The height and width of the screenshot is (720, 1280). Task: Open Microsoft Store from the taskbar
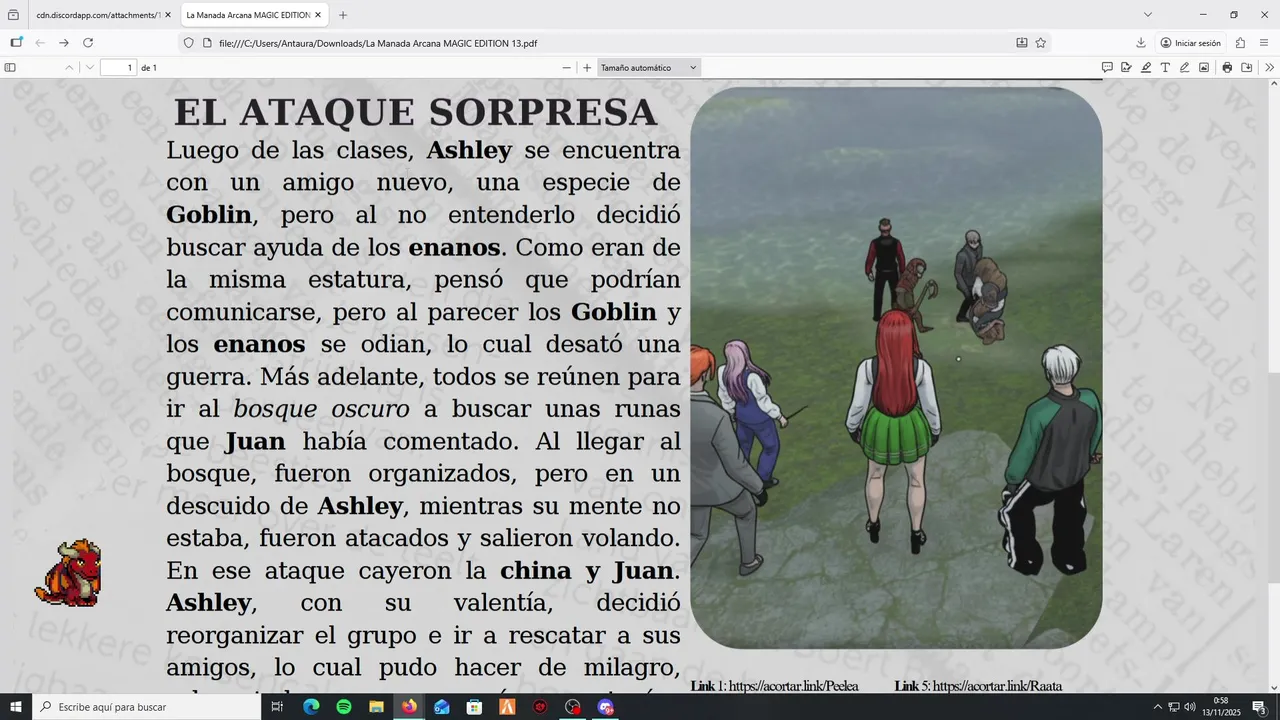coord(474,707)
